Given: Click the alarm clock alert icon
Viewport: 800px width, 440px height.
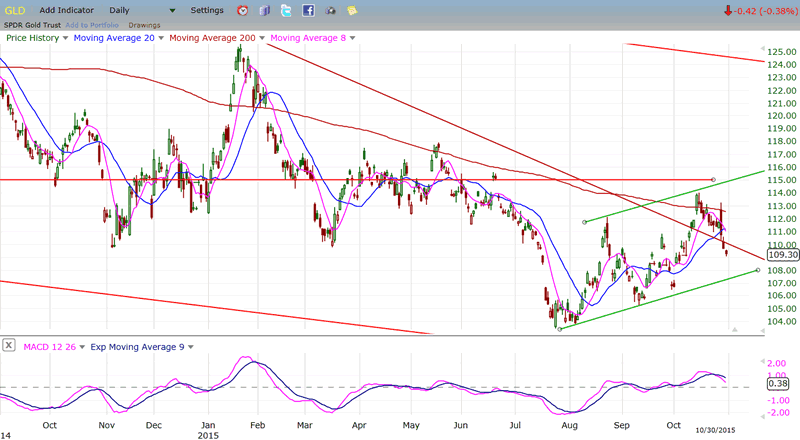Looking at the screenshot, I should 243,10.
